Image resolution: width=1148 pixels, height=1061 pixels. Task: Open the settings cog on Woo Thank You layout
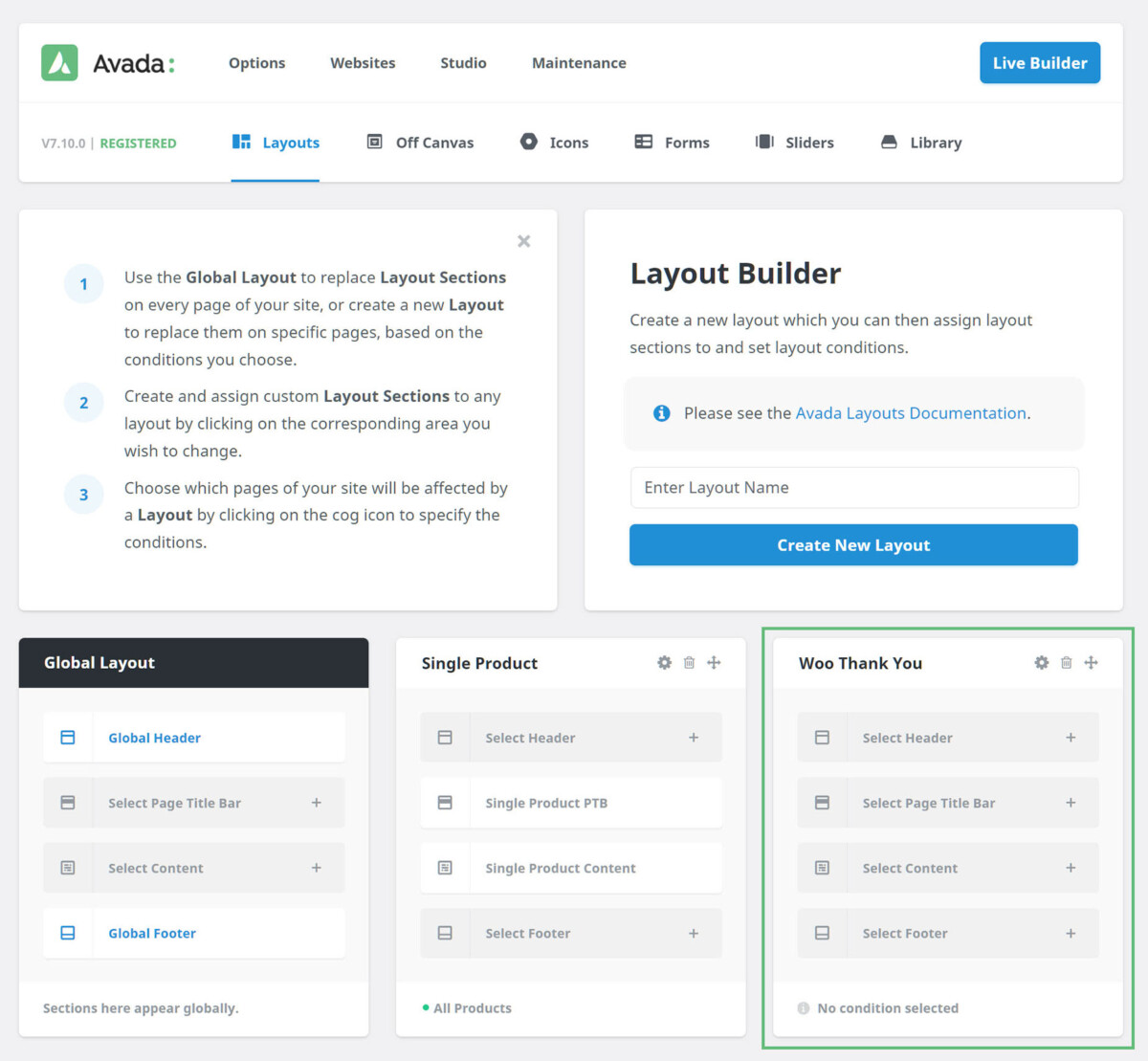click(1041, 662)
